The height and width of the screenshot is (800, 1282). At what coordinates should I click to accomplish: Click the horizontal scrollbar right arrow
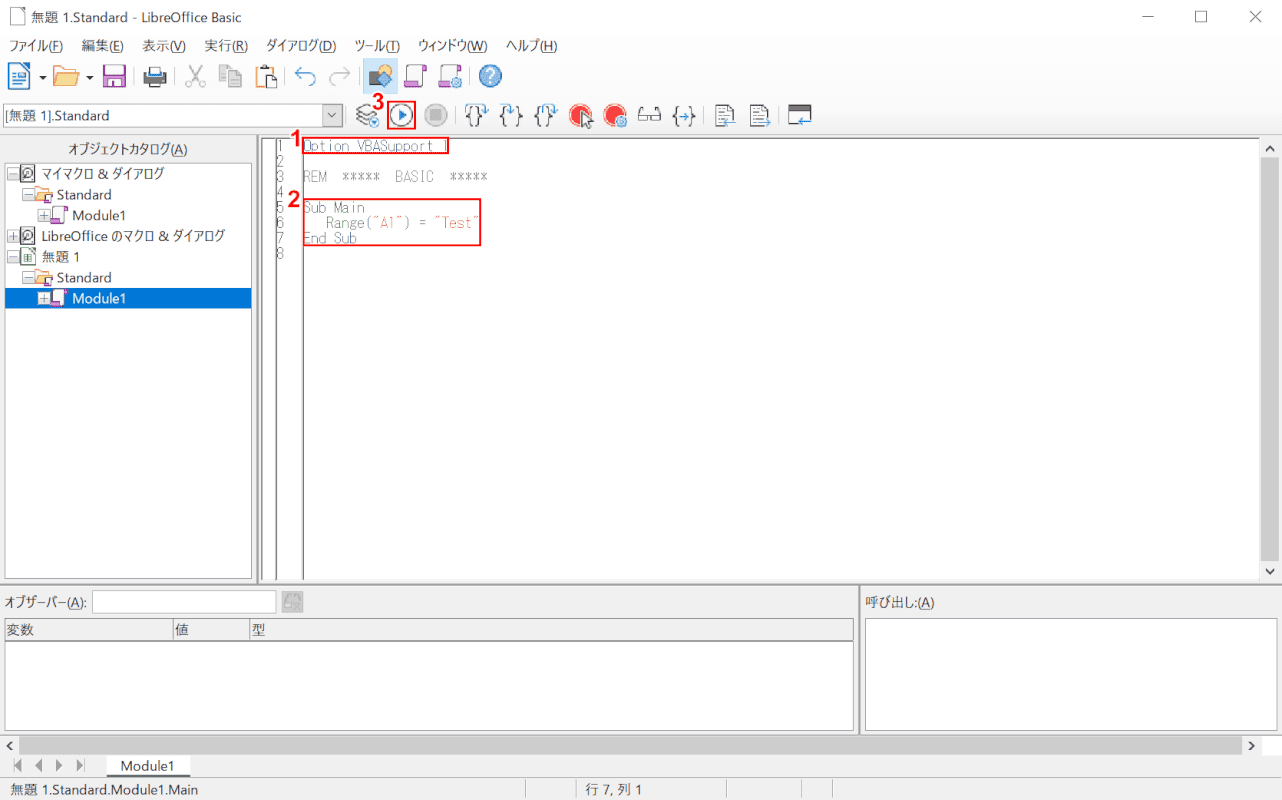[1251, 745]
